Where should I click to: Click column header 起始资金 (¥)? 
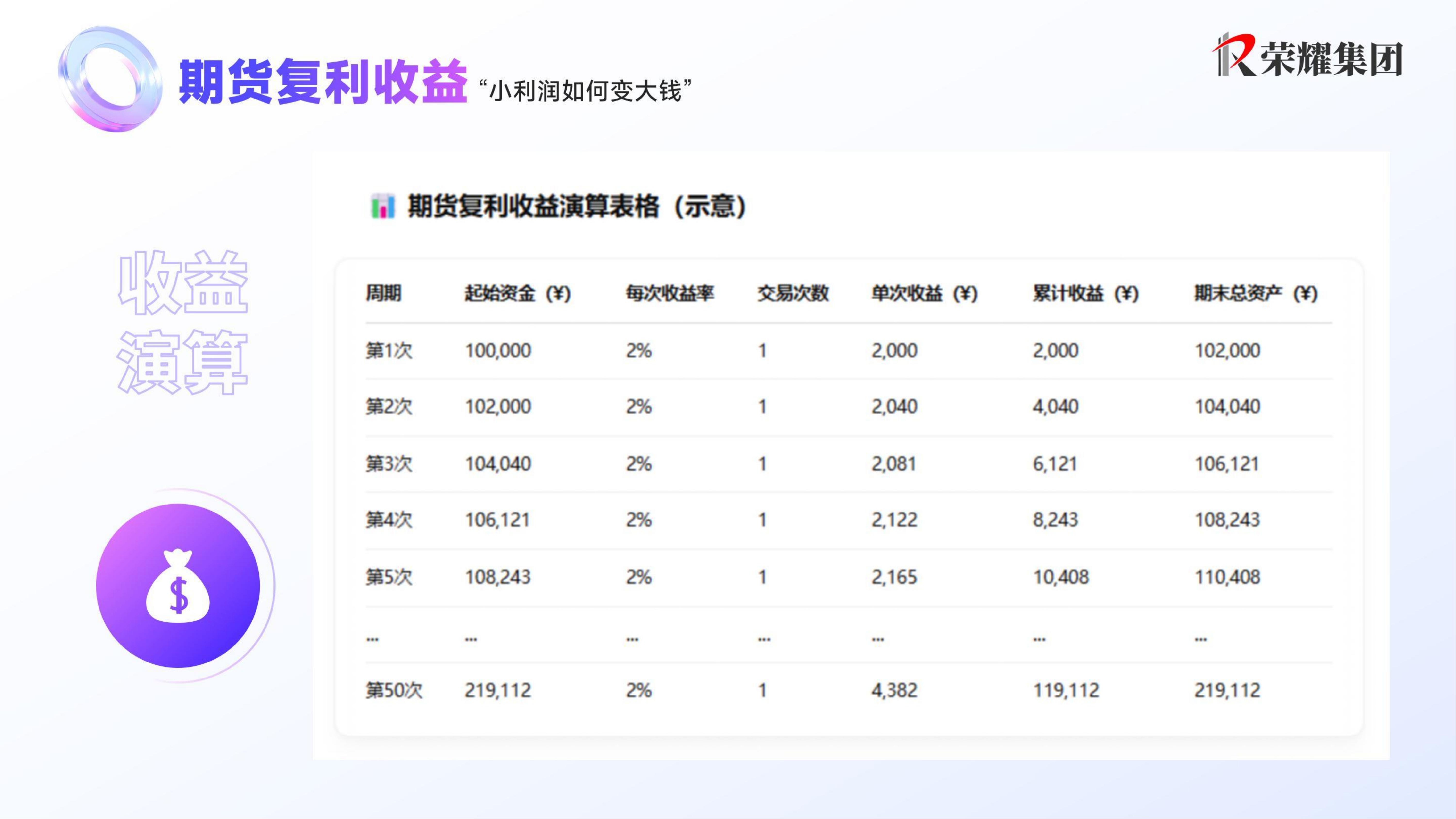(x=518, y=293)
